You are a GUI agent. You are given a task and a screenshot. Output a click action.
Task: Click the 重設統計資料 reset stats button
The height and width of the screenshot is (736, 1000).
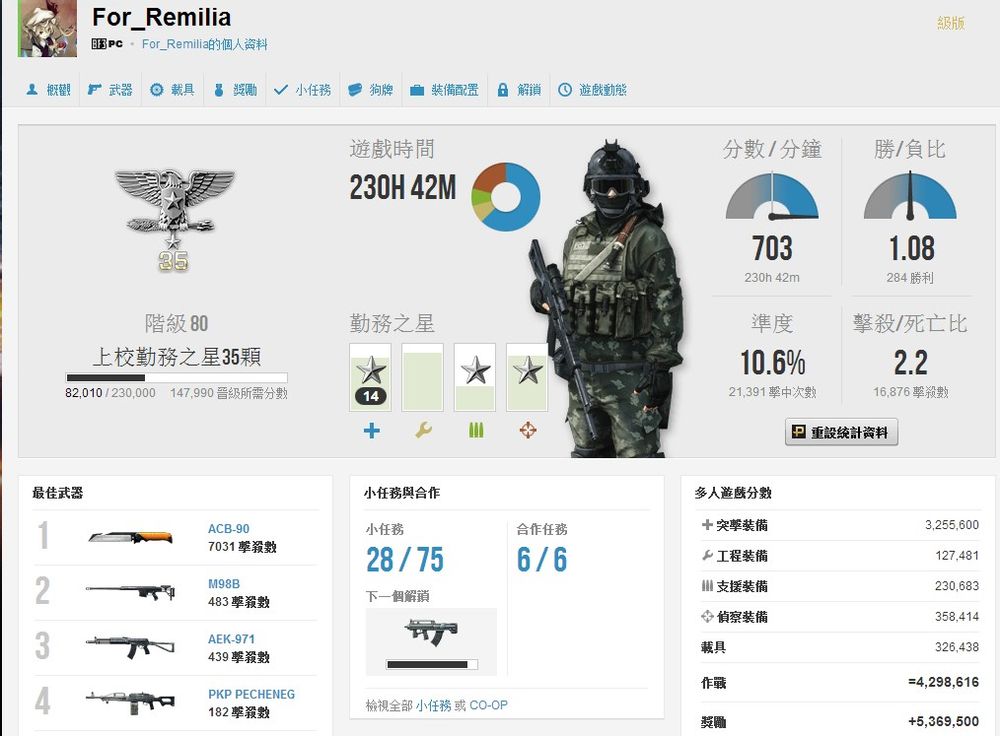[x=841, y=432]
